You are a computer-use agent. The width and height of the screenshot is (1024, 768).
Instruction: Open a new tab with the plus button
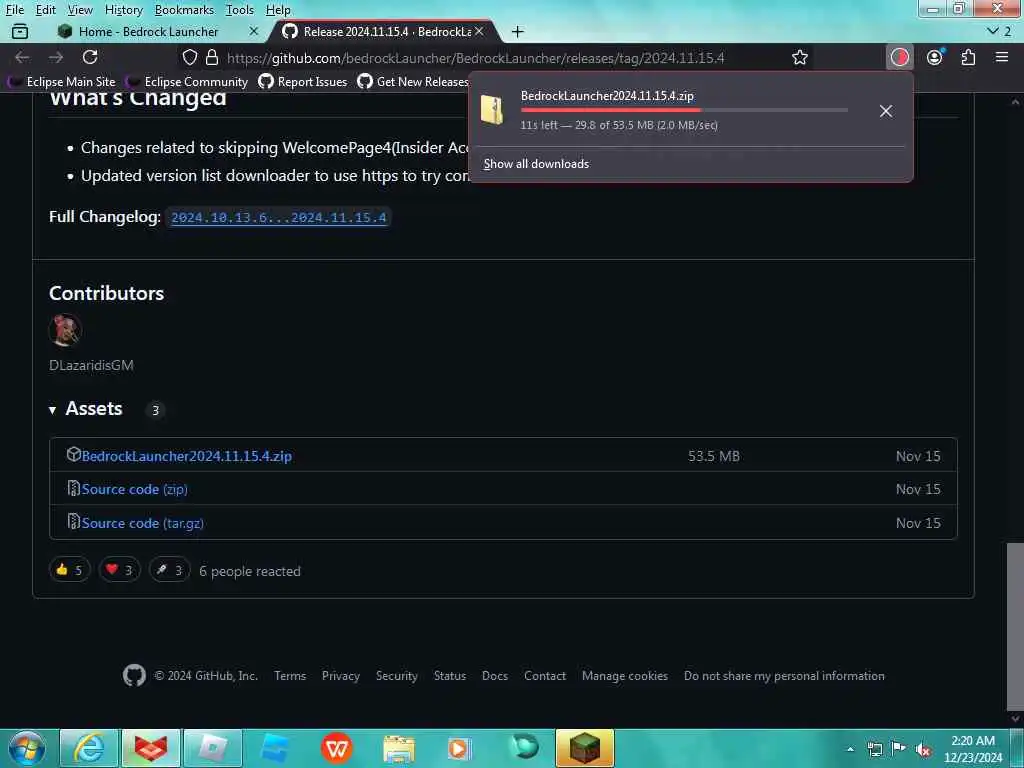518,31
